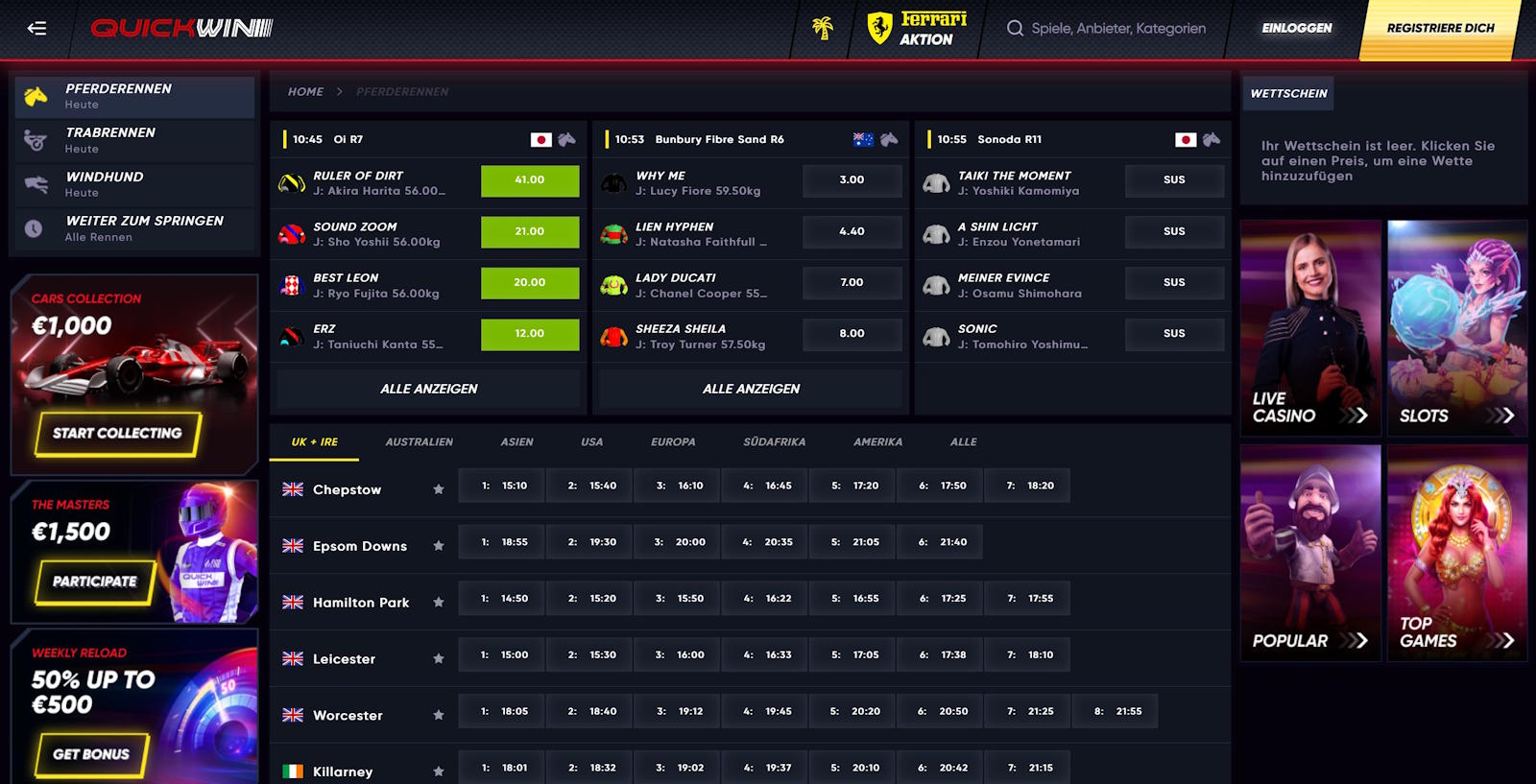1536x784 pixels.
Task: Select odds 12.00 for Erz
Action: [x=530, y=334]
